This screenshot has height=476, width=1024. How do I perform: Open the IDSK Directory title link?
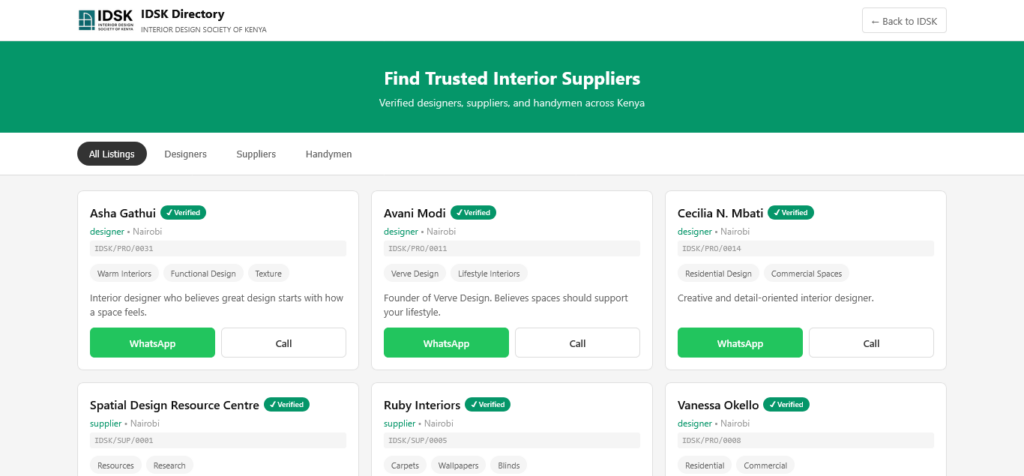point(182,14)
